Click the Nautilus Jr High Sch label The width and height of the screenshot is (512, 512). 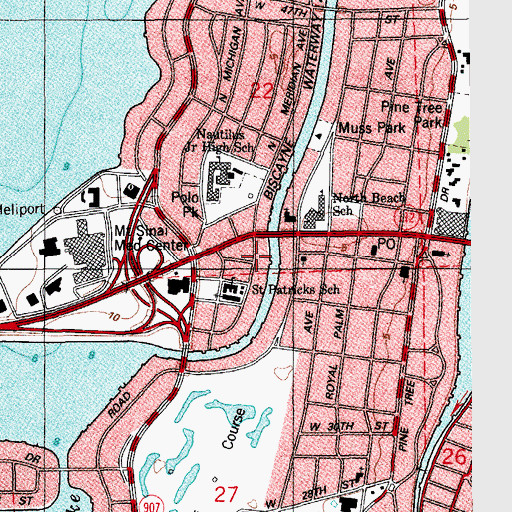click(x=220, y=141)
